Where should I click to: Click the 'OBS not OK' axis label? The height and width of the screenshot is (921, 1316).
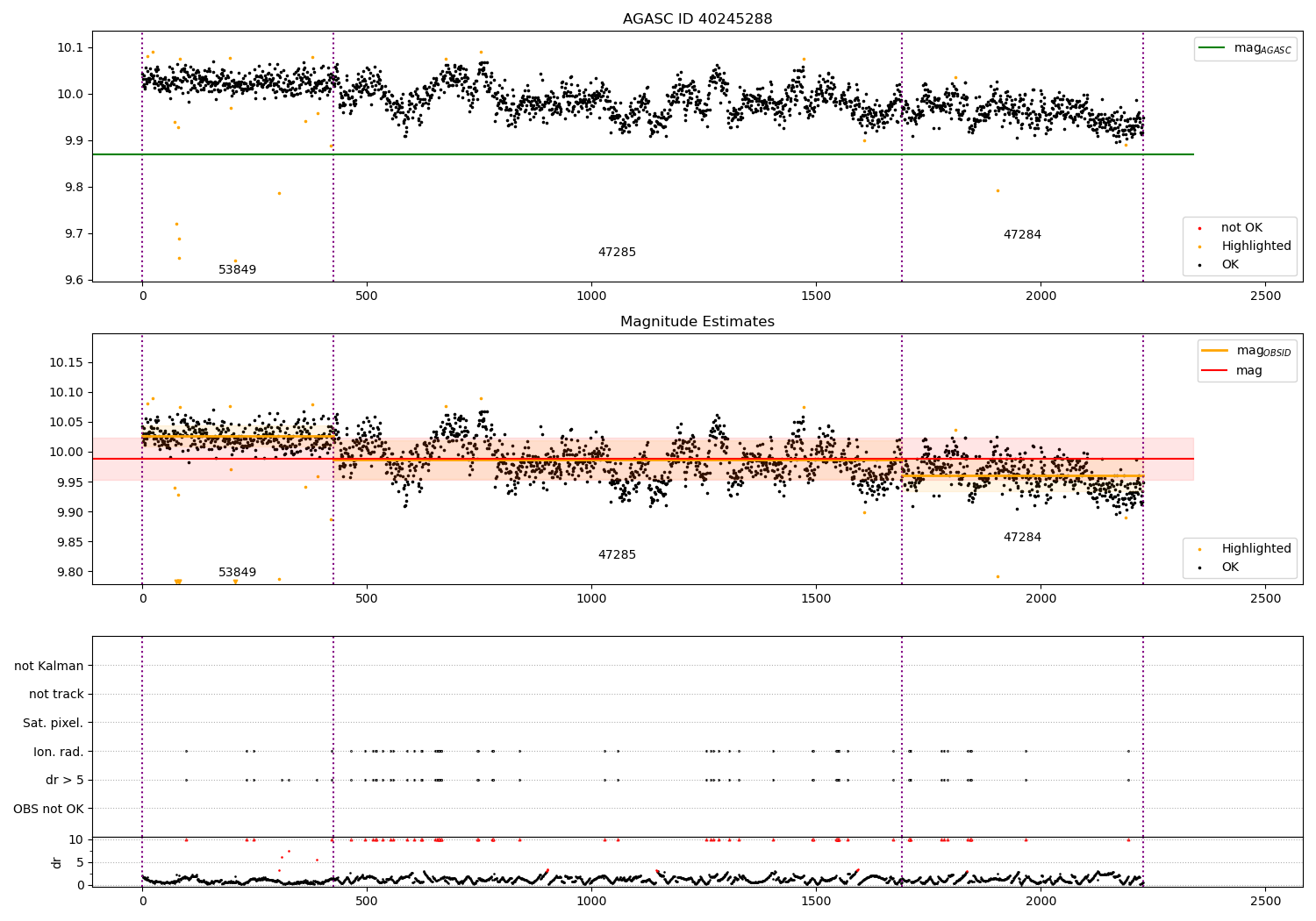pos(49,809)
